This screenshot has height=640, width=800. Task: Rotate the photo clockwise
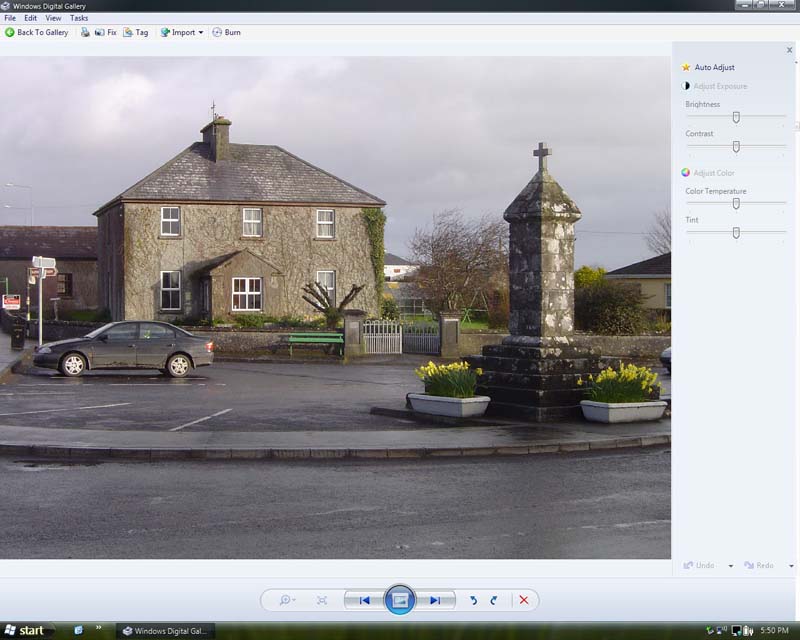point(494,600)
